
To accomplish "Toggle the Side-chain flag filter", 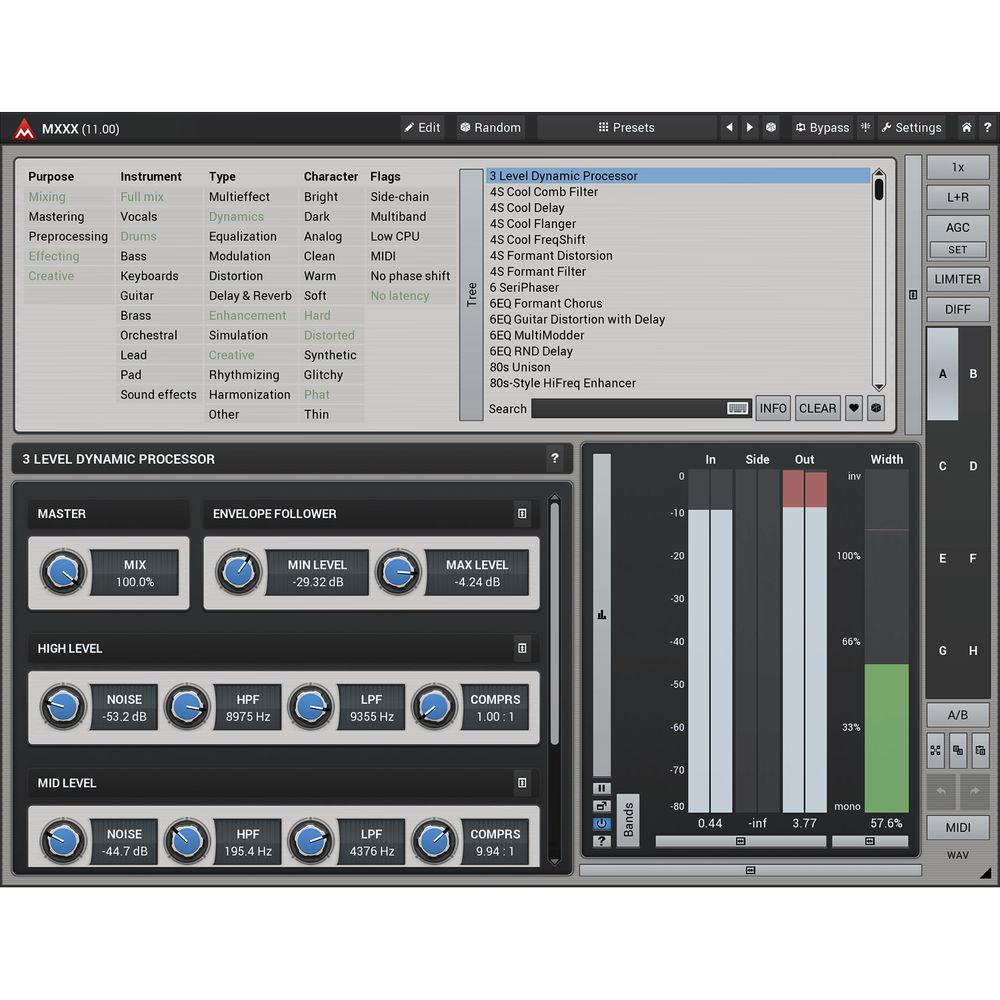I will [399, 197].
